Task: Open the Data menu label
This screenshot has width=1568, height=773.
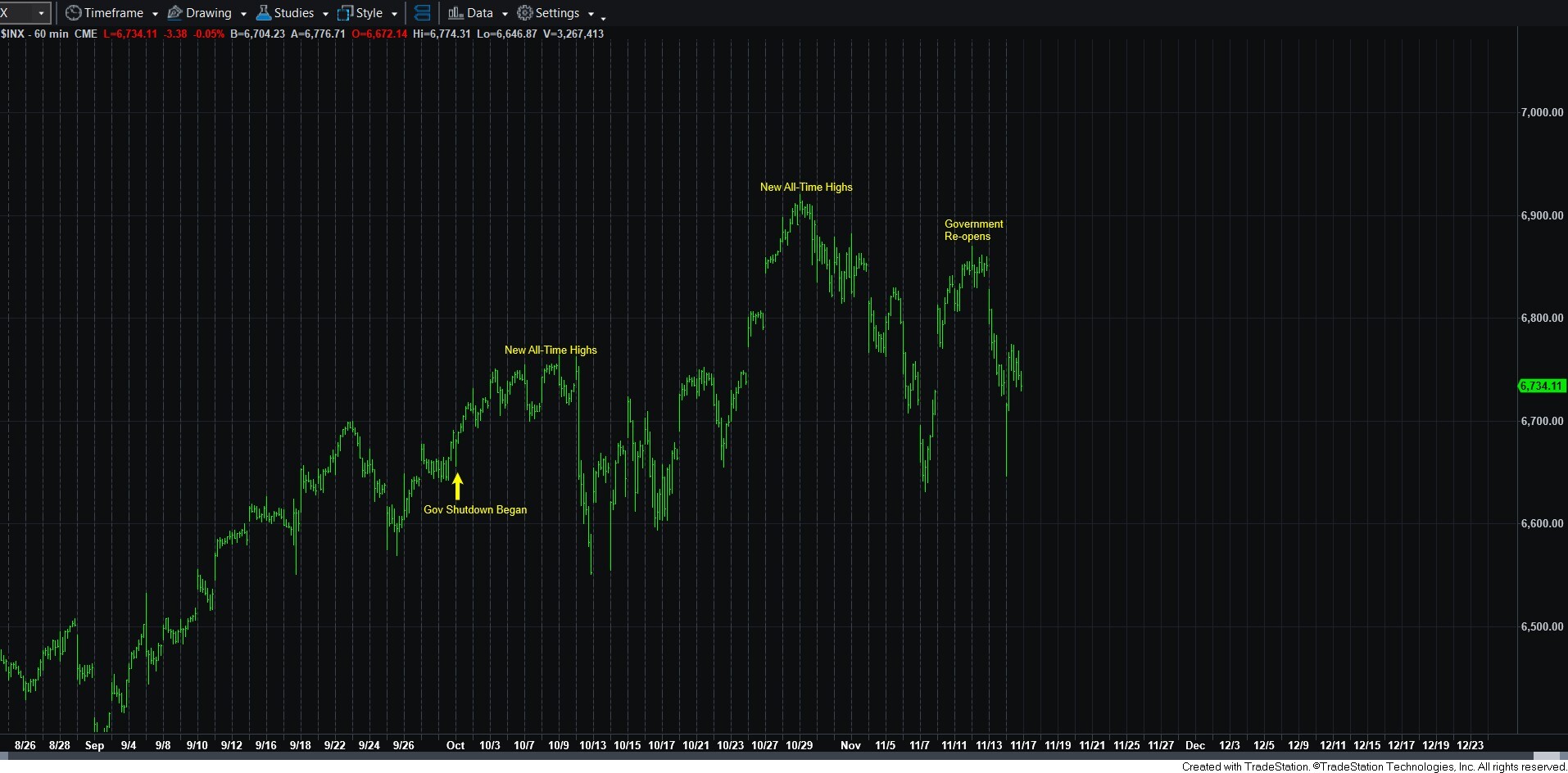Action: coord(480,13)
